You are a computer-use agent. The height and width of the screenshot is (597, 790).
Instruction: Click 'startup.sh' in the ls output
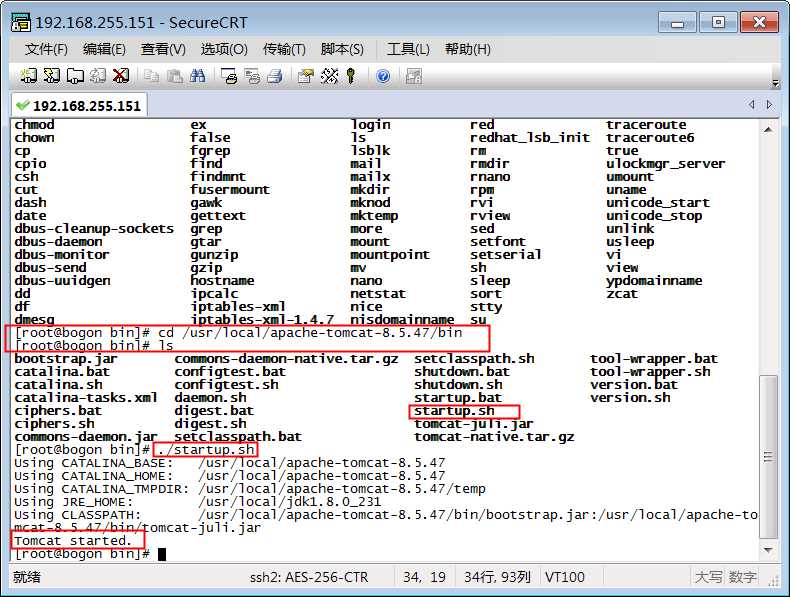click(x=454, y=411)
